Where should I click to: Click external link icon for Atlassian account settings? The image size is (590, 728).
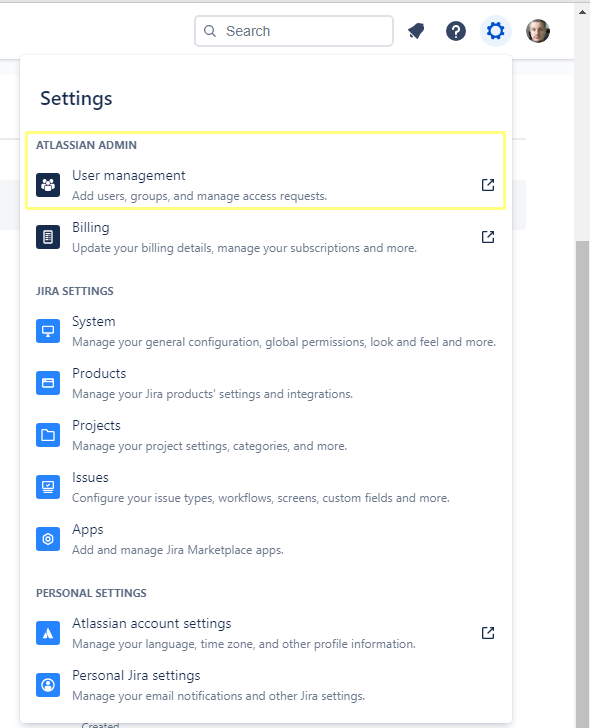pyautogui.click(x=488, y=633)
